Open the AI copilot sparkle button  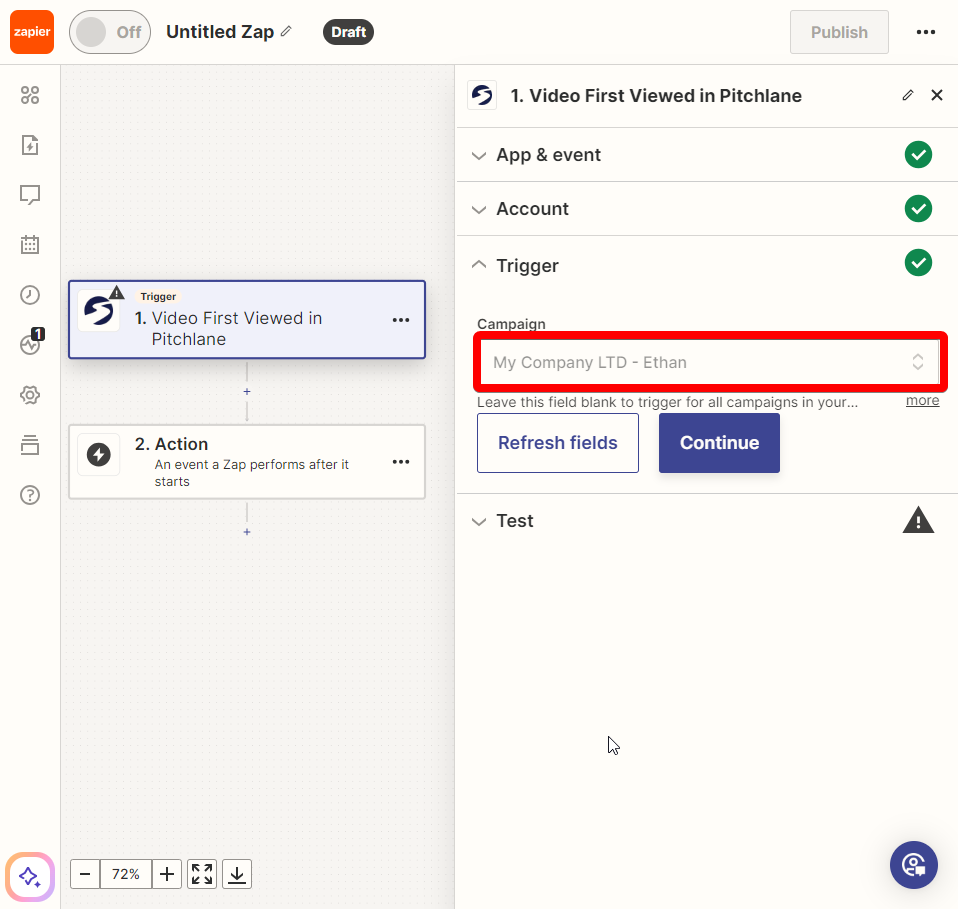pyautogui.click(x=30, y=877)
